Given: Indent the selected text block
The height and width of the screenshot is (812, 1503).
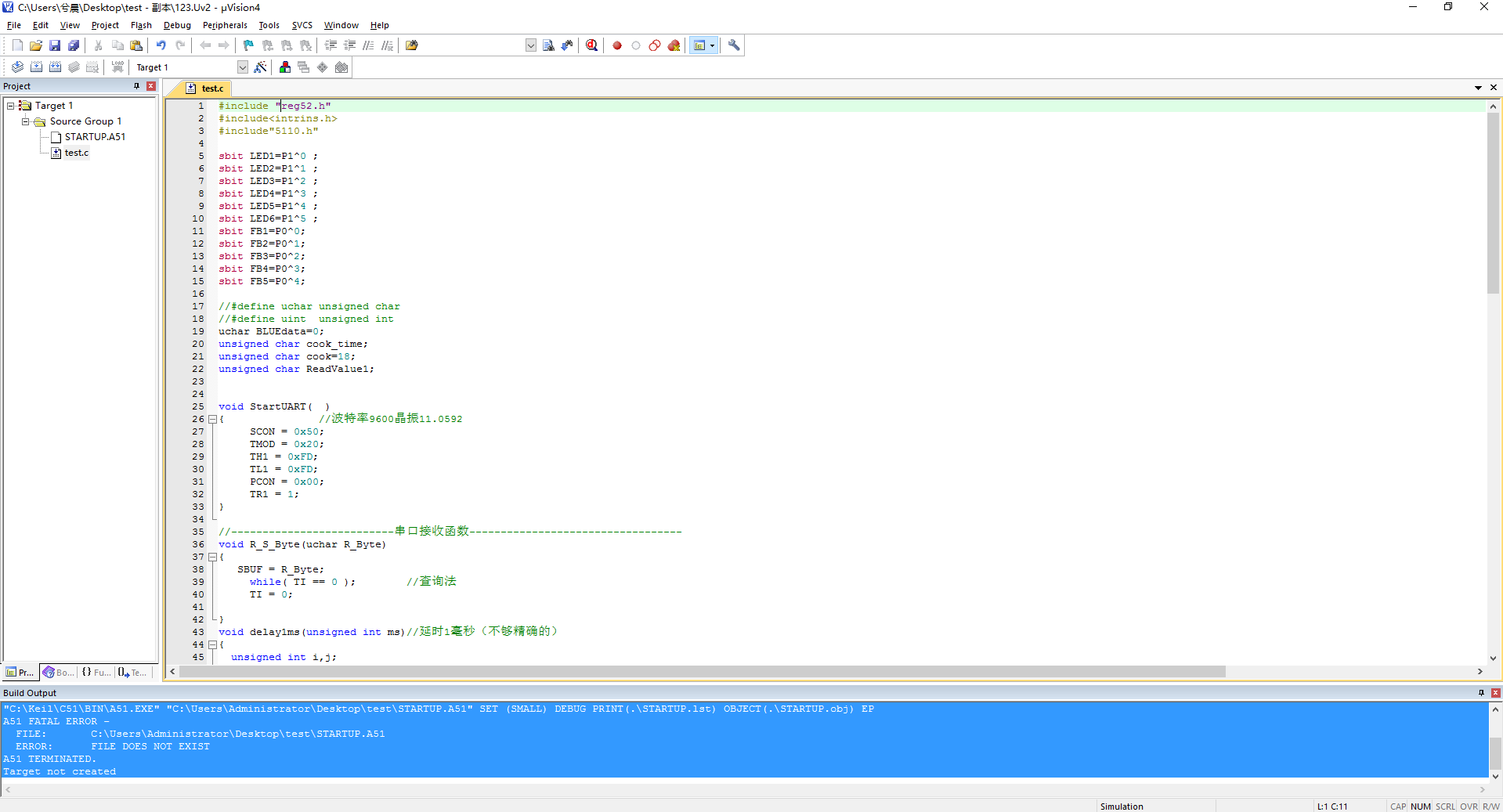Looking at the screenshot, I should pyautogui.click(x=331, y=45).
